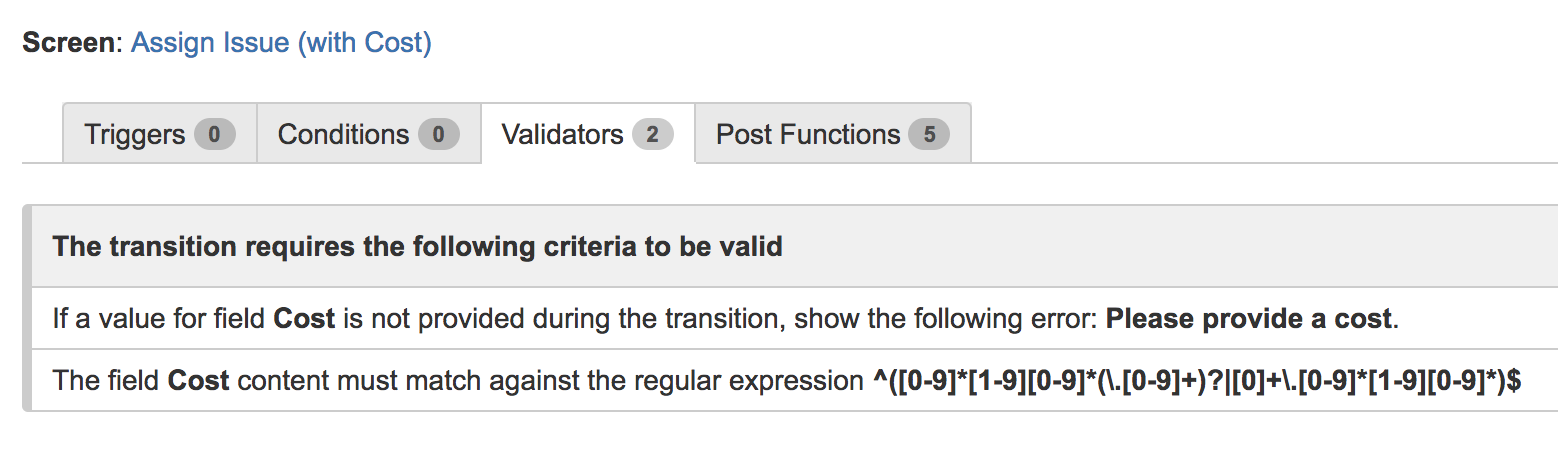This screenshot has height=458, width=1558.
Task: Click the Conditions count badge showing 0
Action: (438, 134)
